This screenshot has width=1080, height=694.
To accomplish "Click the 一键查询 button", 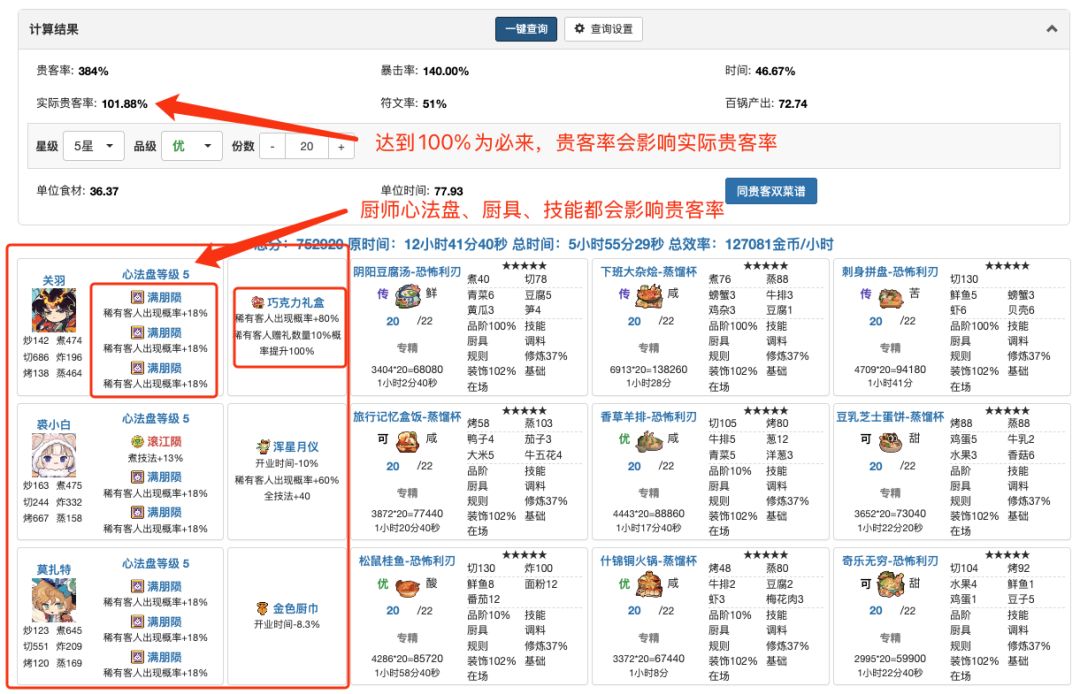I will 526,29.
